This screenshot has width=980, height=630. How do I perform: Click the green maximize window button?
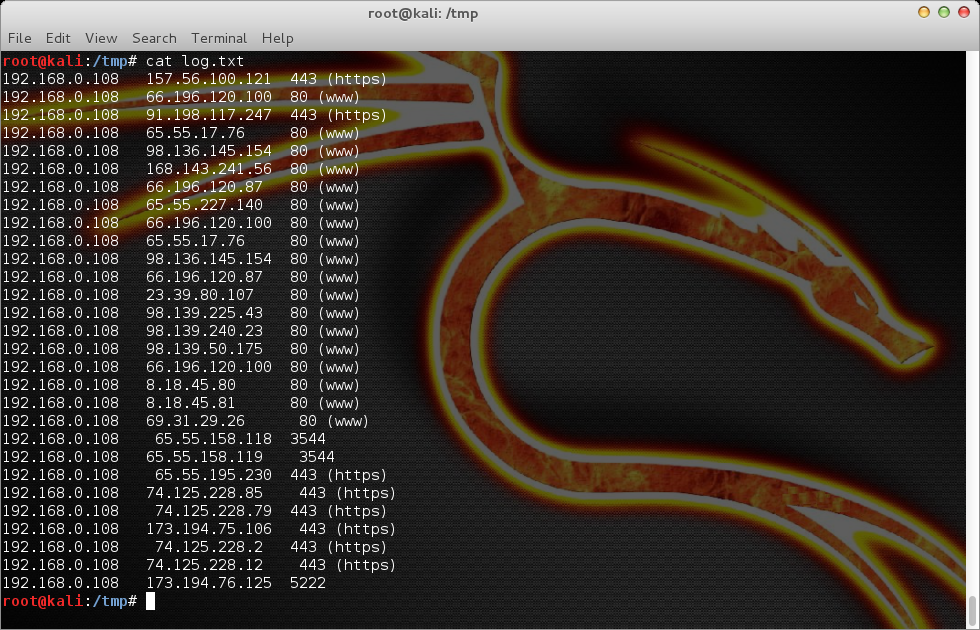(944, 12)
